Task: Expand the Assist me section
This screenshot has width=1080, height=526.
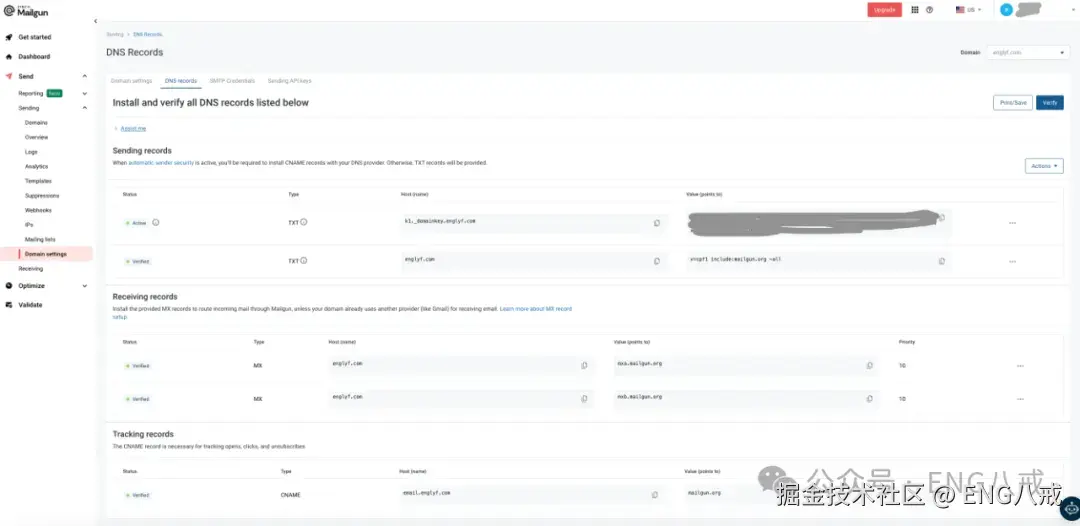Action: tap(133, 129)
